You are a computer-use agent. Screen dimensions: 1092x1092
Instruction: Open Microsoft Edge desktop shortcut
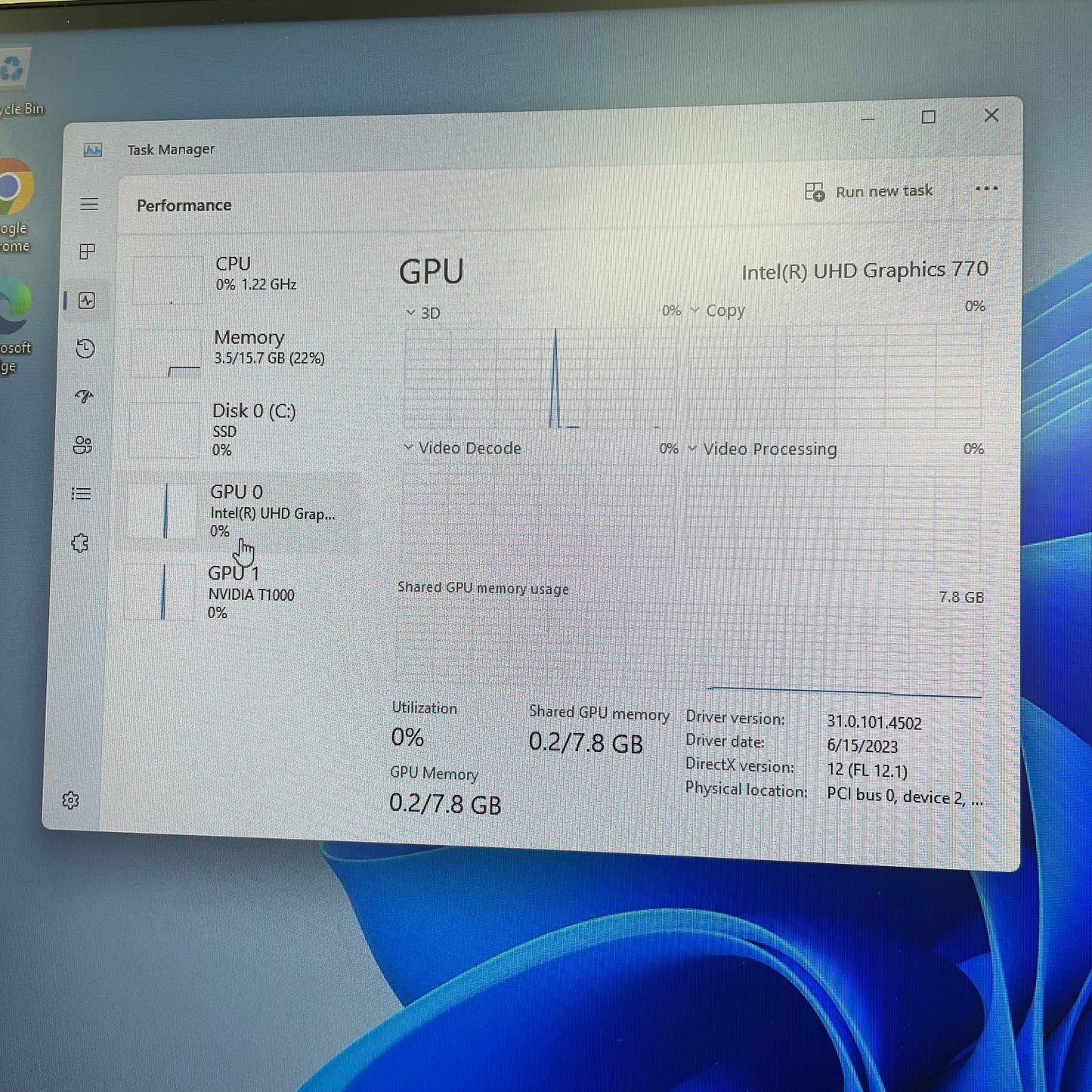pos(15,325)
